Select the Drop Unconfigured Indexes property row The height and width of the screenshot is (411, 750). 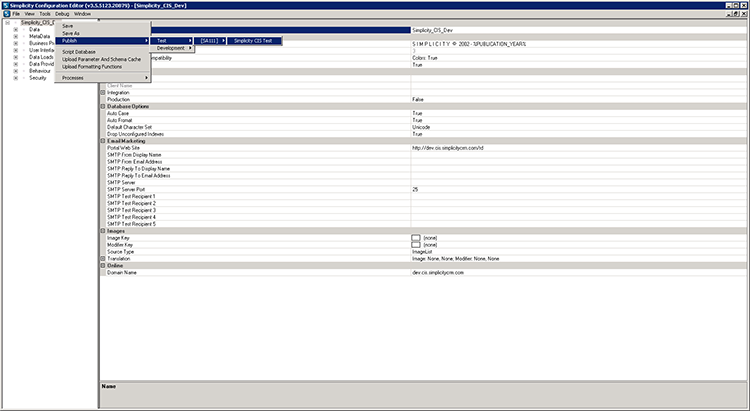tap(423, 134)
